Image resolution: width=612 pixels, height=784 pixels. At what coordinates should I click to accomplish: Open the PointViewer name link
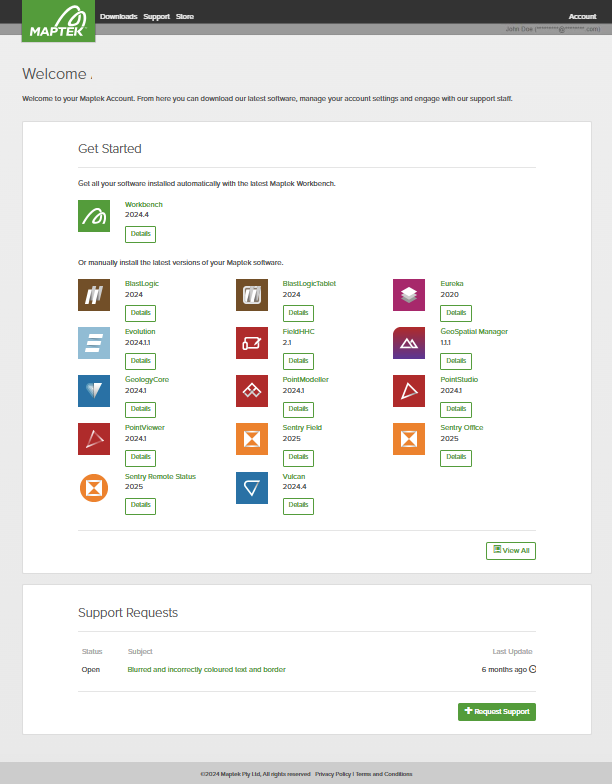tap(145, 428)
